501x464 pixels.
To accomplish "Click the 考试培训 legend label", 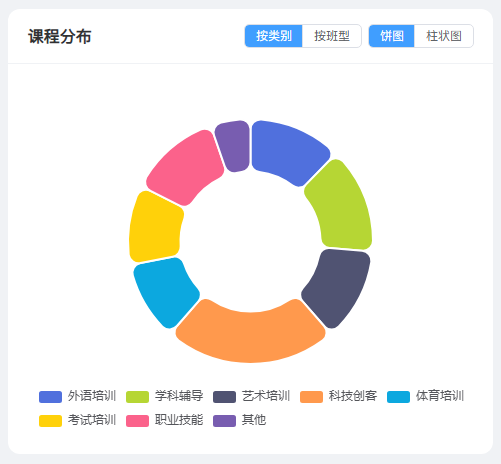I will tap(92, 420).
